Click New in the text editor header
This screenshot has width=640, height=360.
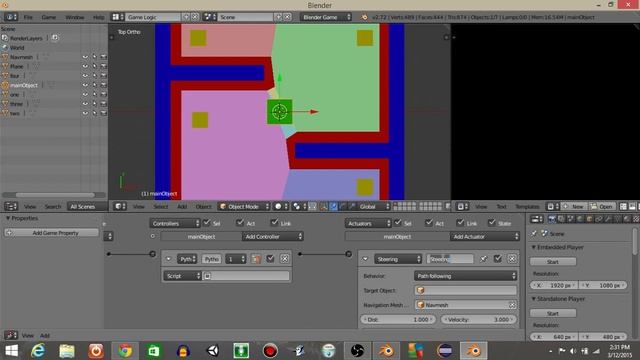click(x=574, y=207)
